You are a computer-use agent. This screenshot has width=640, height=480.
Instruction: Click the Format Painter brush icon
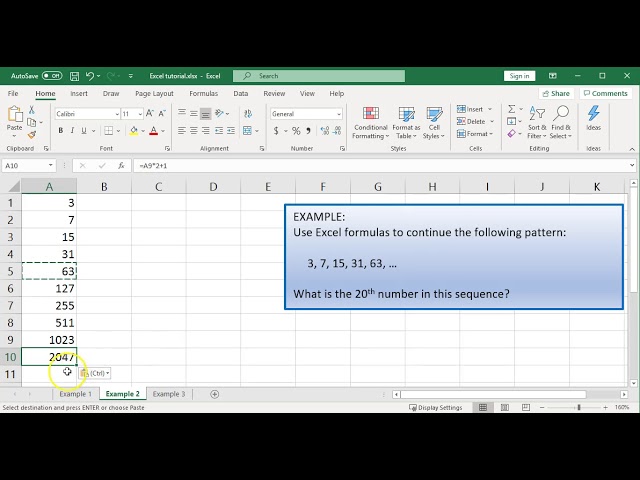(x=31, y=135)
